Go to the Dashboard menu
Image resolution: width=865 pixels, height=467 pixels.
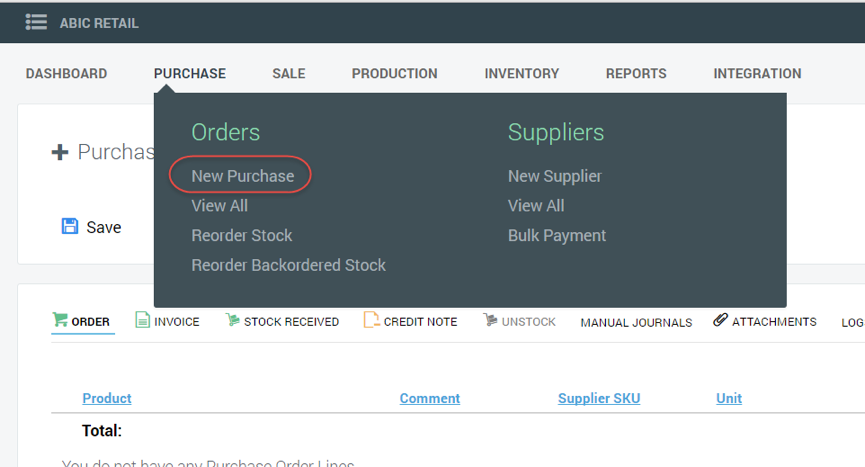click(x=66, y=73)
